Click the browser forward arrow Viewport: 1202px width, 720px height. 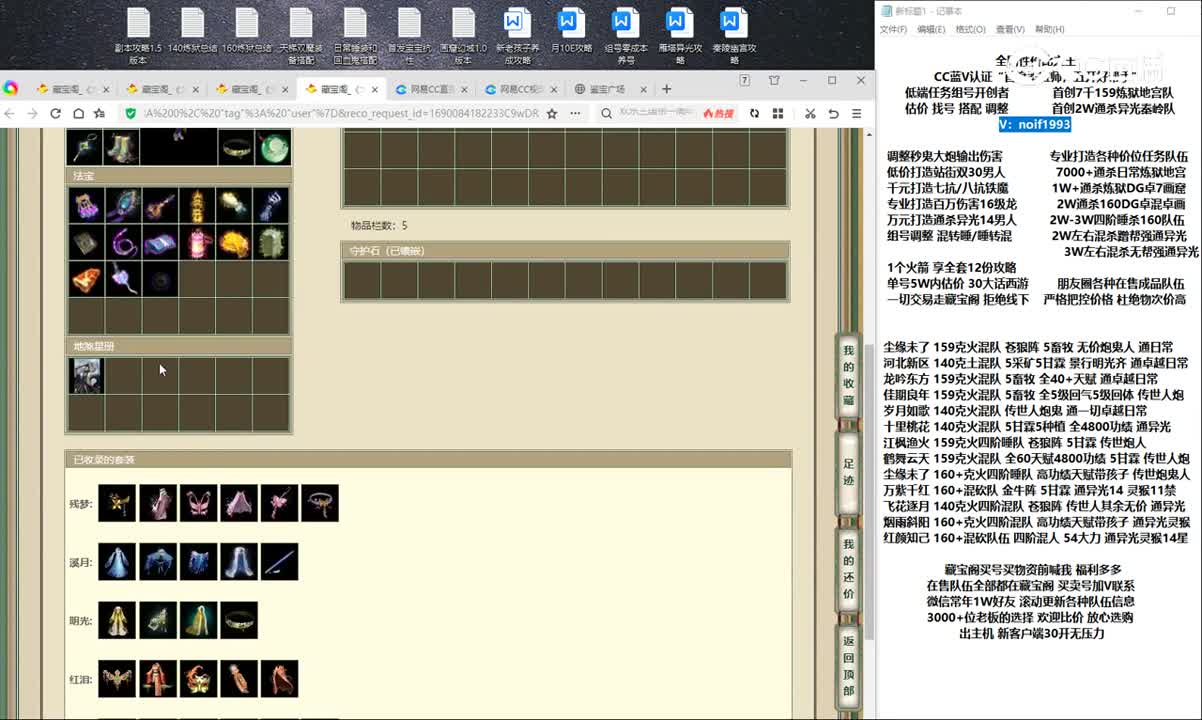(33, 114)
